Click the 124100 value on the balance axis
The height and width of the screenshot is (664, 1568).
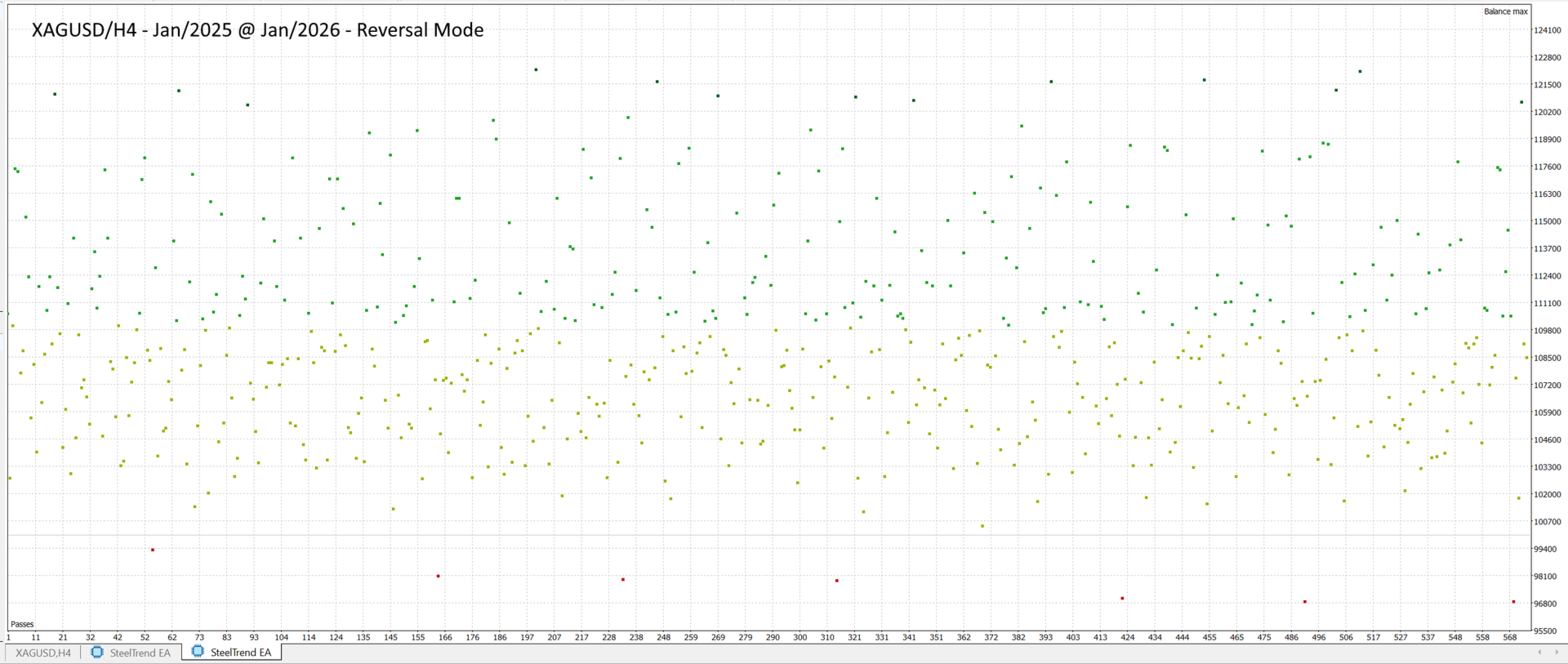coord(1547,30)
